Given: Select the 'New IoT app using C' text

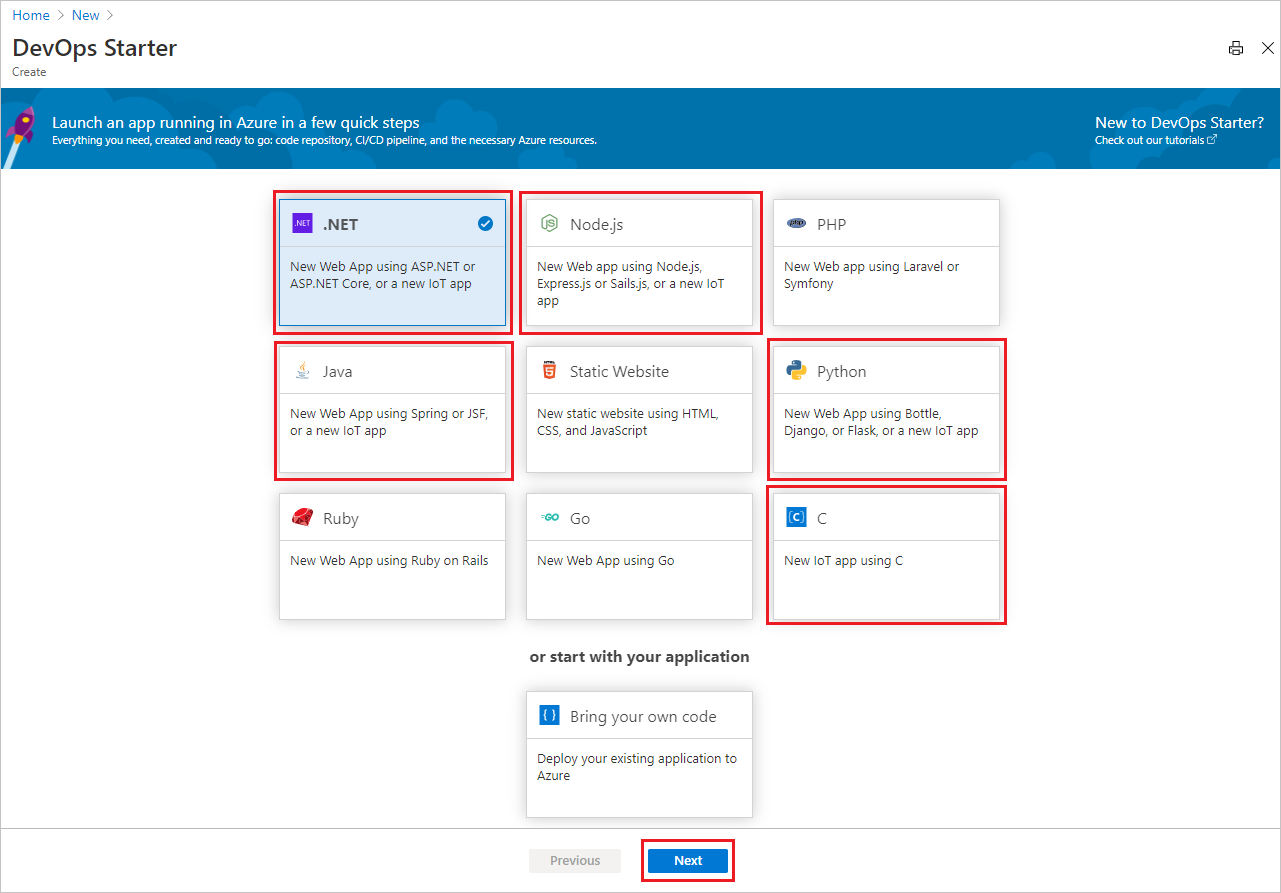Looking at the screenshot, I should pyautogui.click(x=843, y=561).
